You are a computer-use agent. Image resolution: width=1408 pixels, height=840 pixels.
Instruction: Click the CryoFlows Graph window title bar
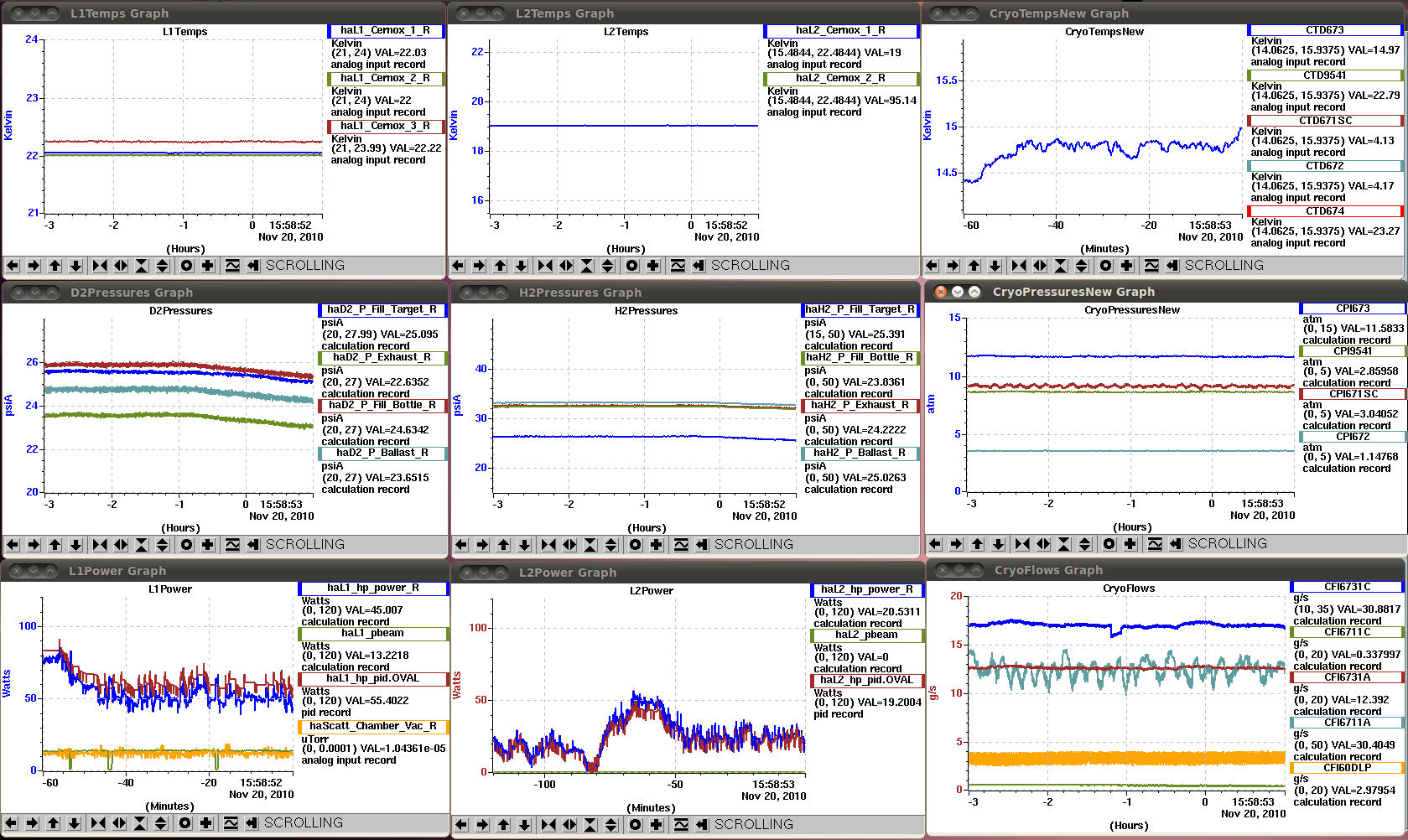1166,570
